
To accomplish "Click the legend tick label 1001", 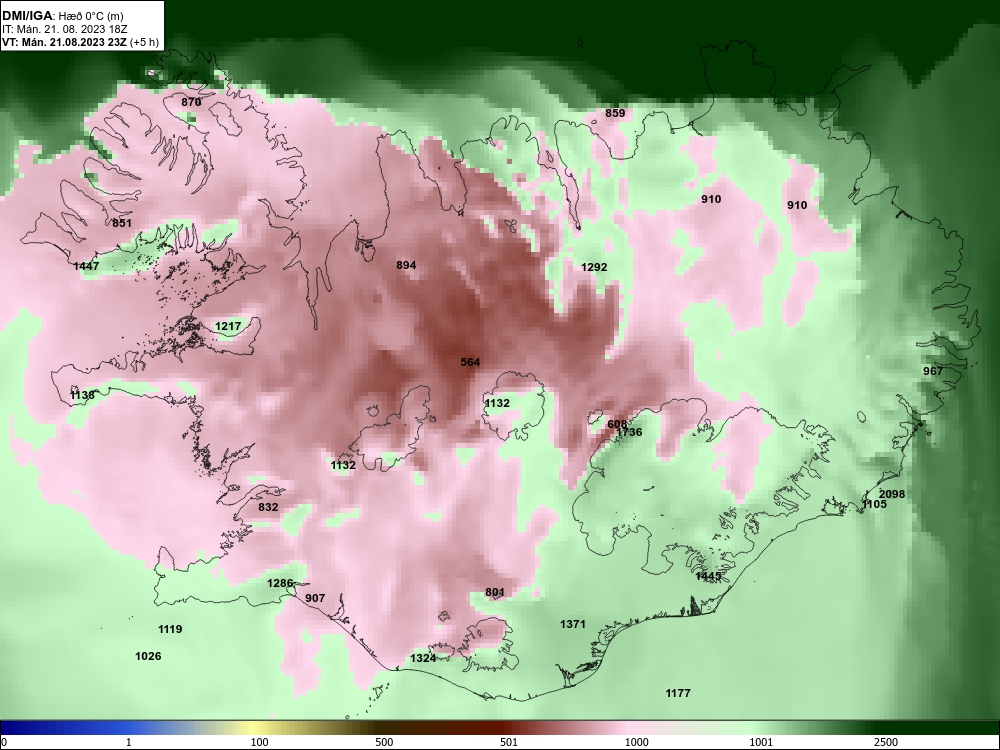I will pyautogui.click(x=761, y=742).
